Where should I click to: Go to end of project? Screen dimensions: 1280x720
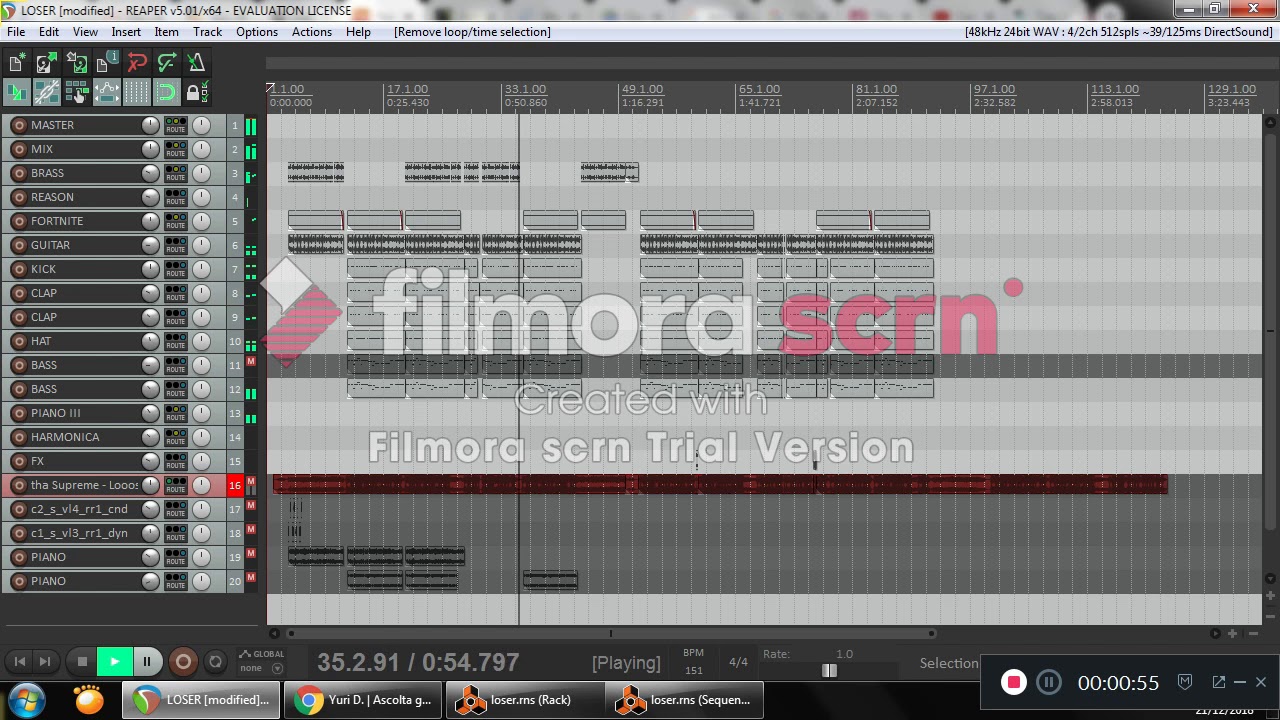tap(44, 662)
